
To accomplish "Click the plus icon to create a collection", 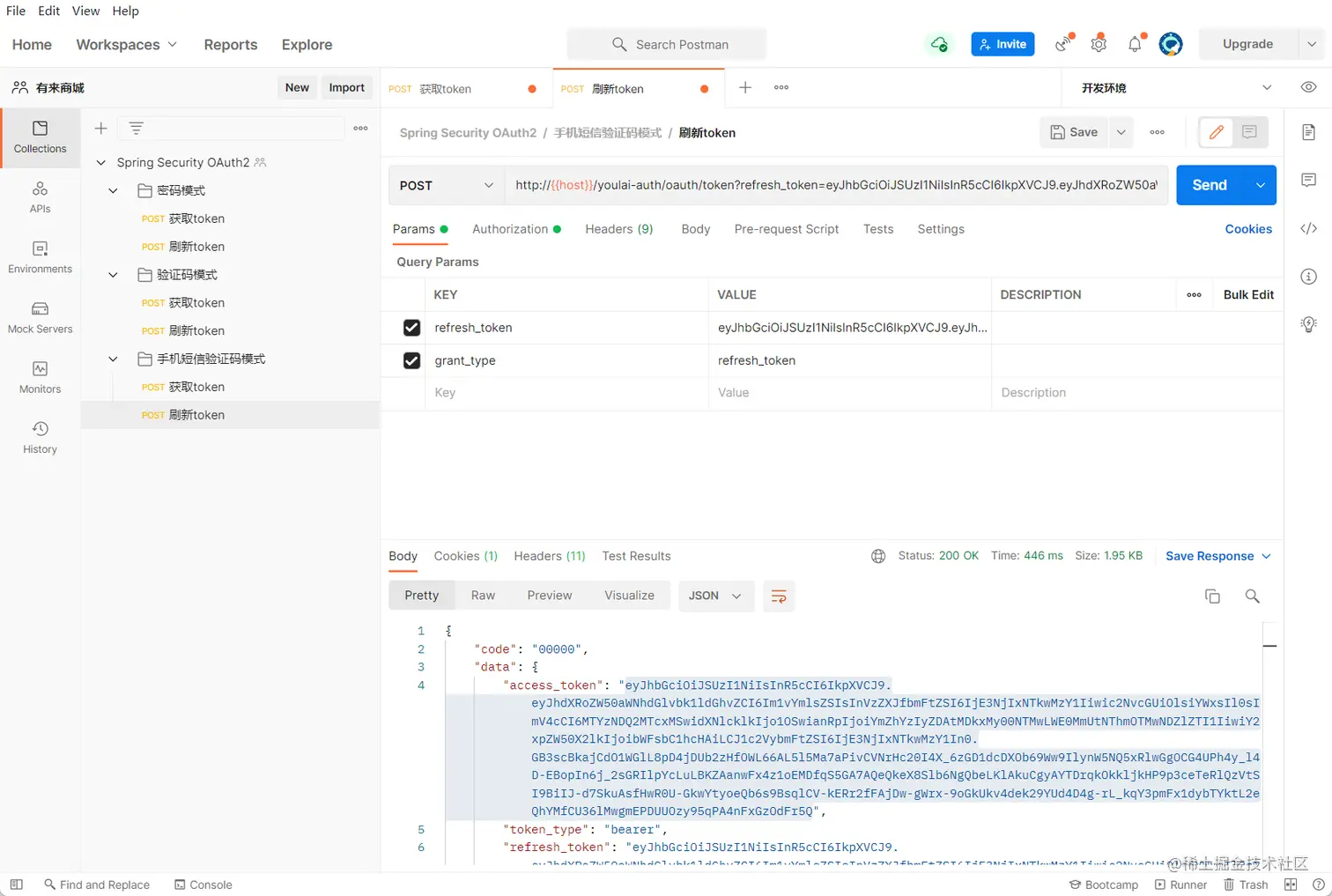I will coord(101,129).
